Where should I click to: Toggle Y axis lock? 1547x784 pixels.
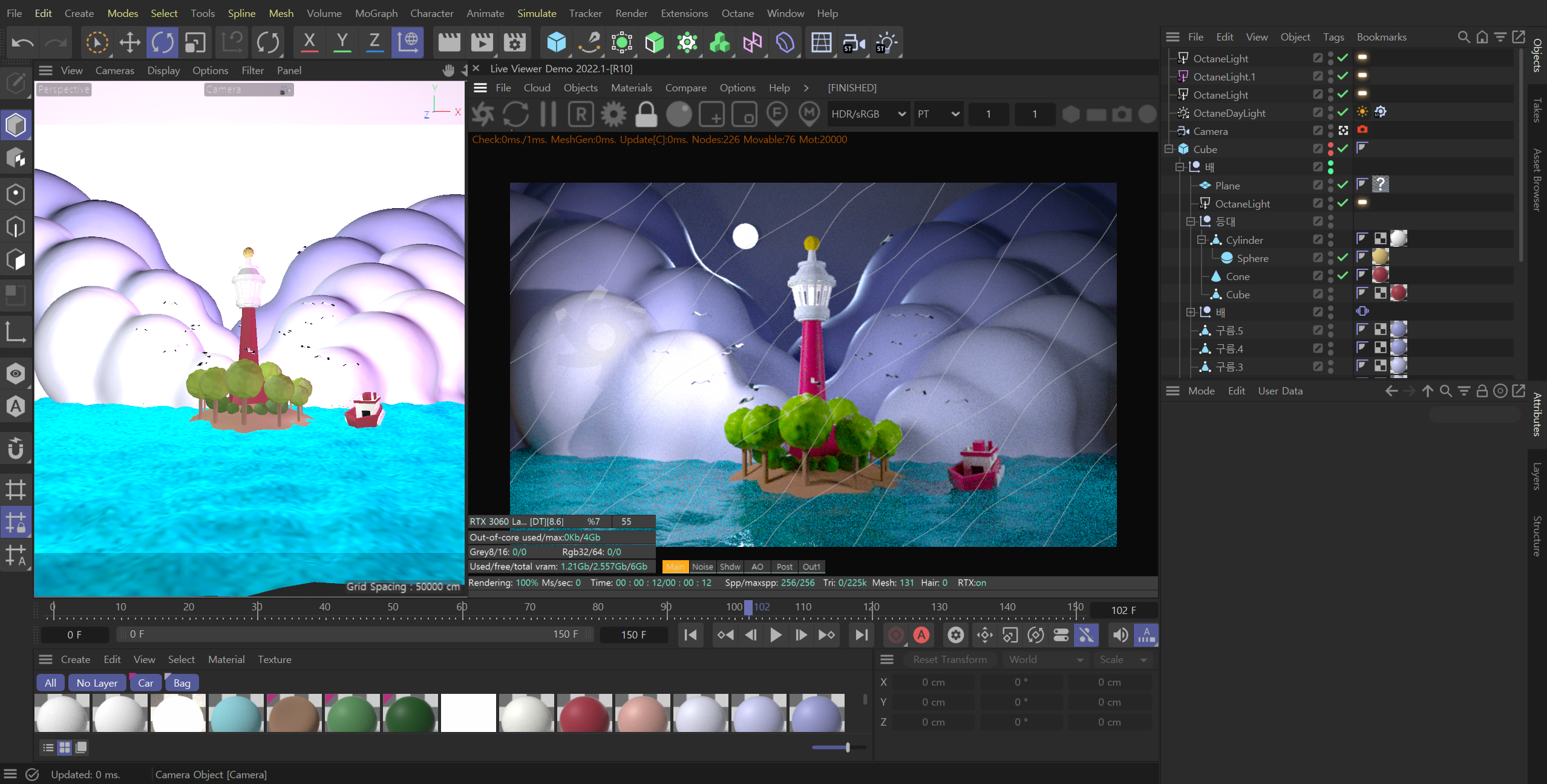pos(342,42)
